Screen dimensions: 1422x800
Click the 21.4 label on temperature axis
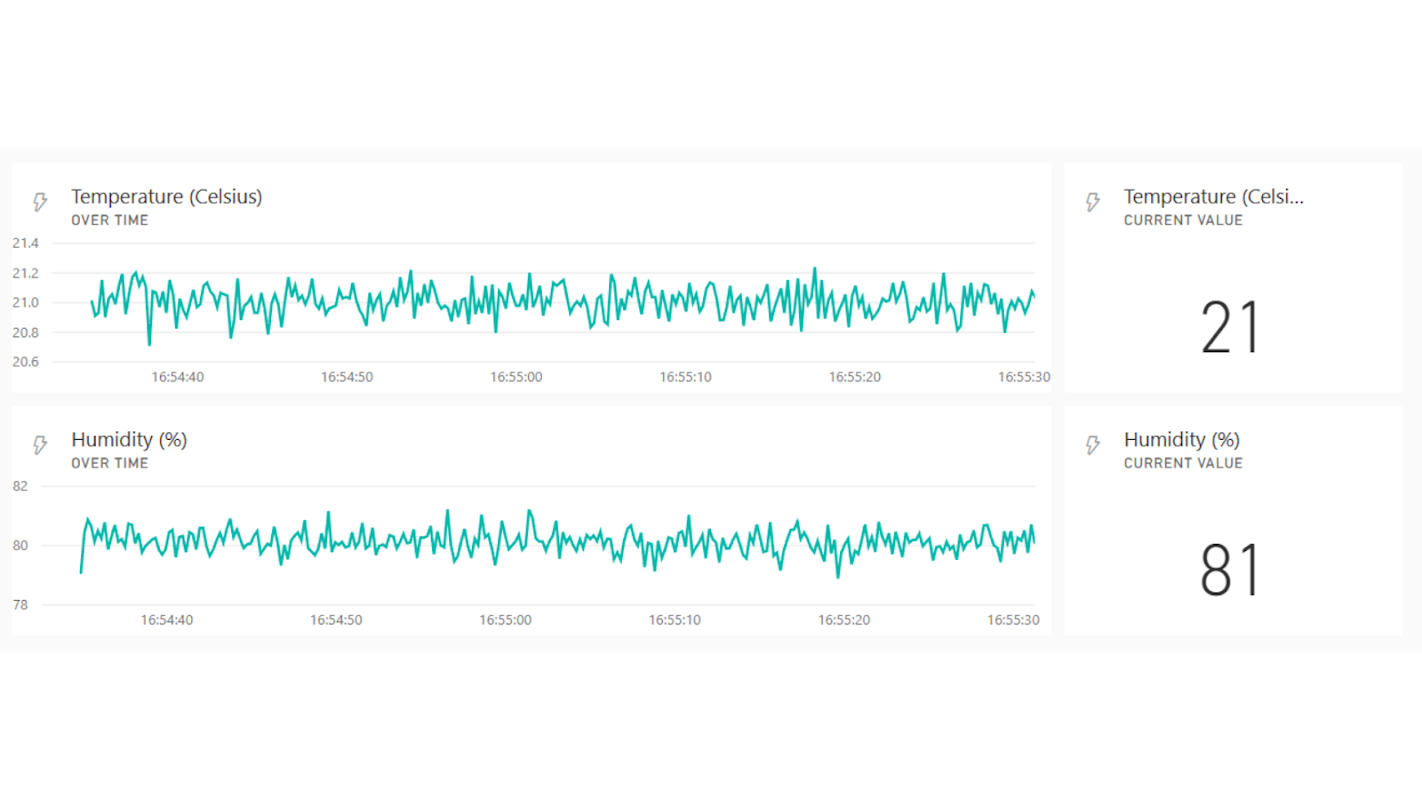(x=25, y=243)
